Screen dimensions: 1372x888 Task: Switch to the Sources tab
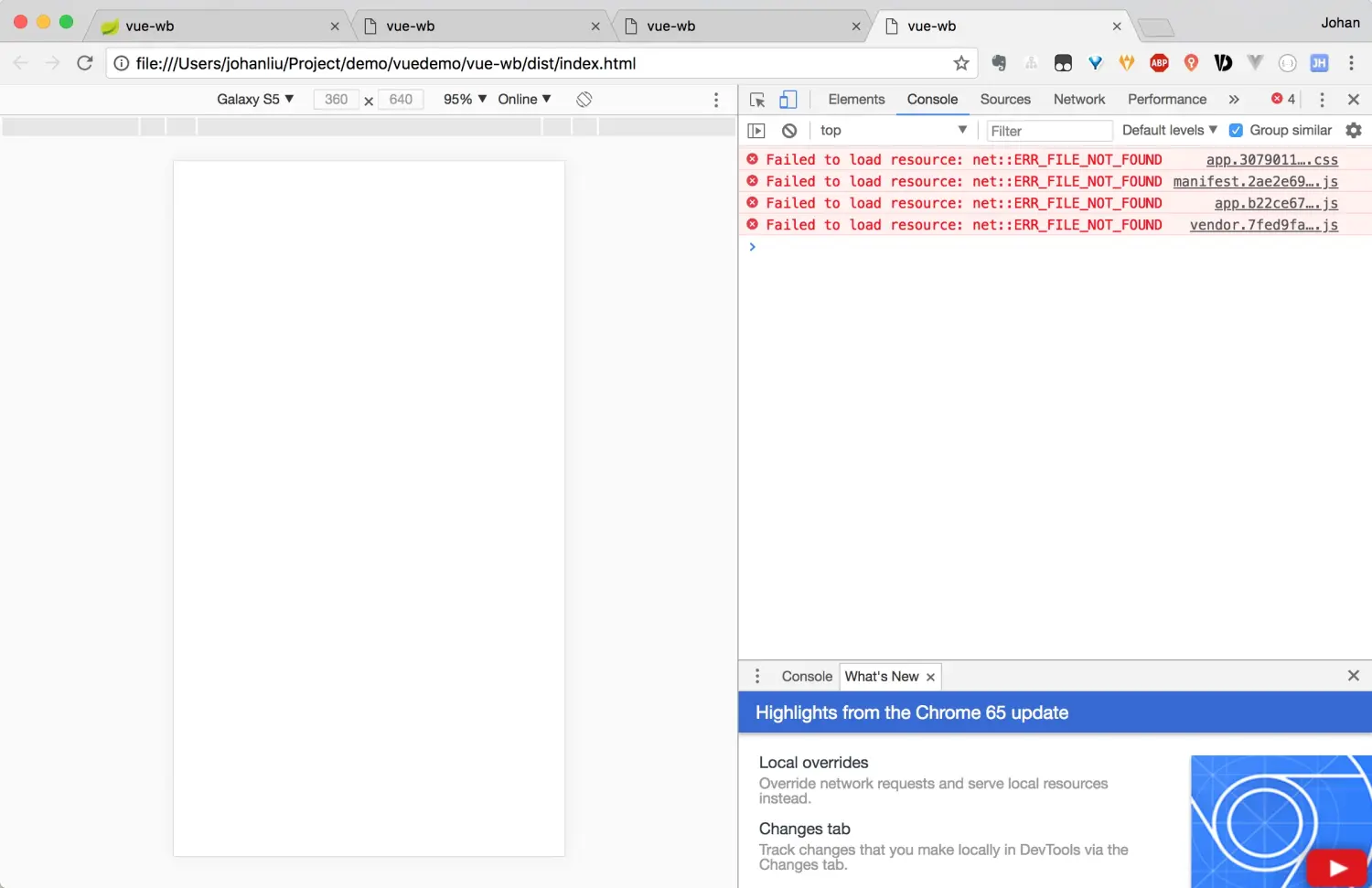click(1005, 99)
